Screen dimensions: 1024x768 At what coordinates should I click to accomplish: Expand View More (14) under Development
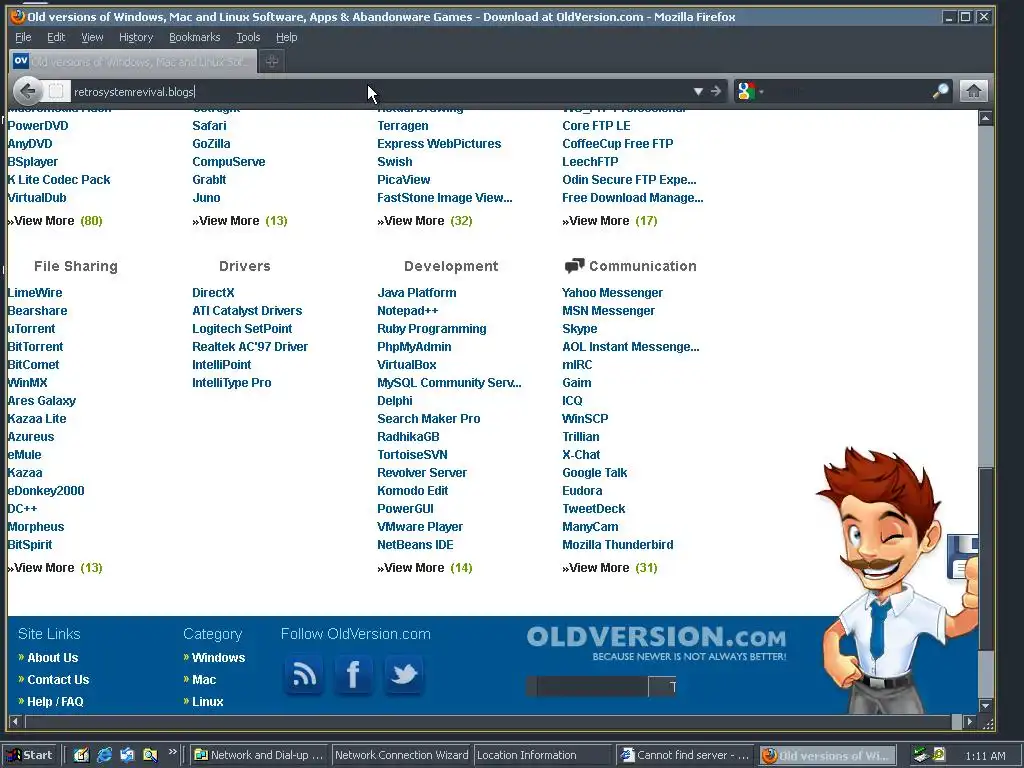[x=424, y=568]
